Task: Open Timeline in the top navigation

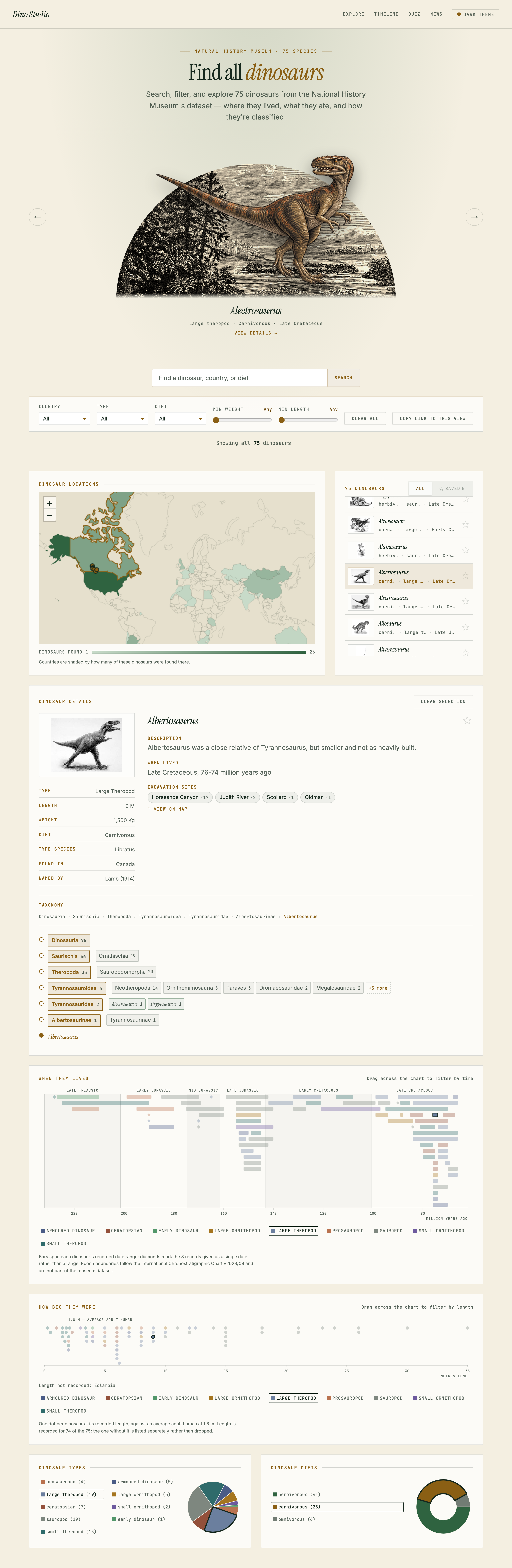Action: 386,14
